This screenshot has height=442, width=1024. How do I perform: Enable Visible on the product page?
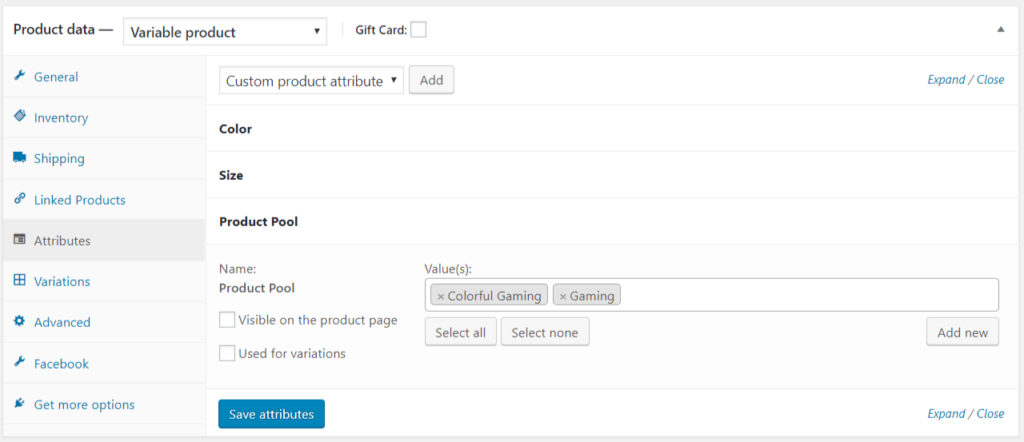click(227, 321)
